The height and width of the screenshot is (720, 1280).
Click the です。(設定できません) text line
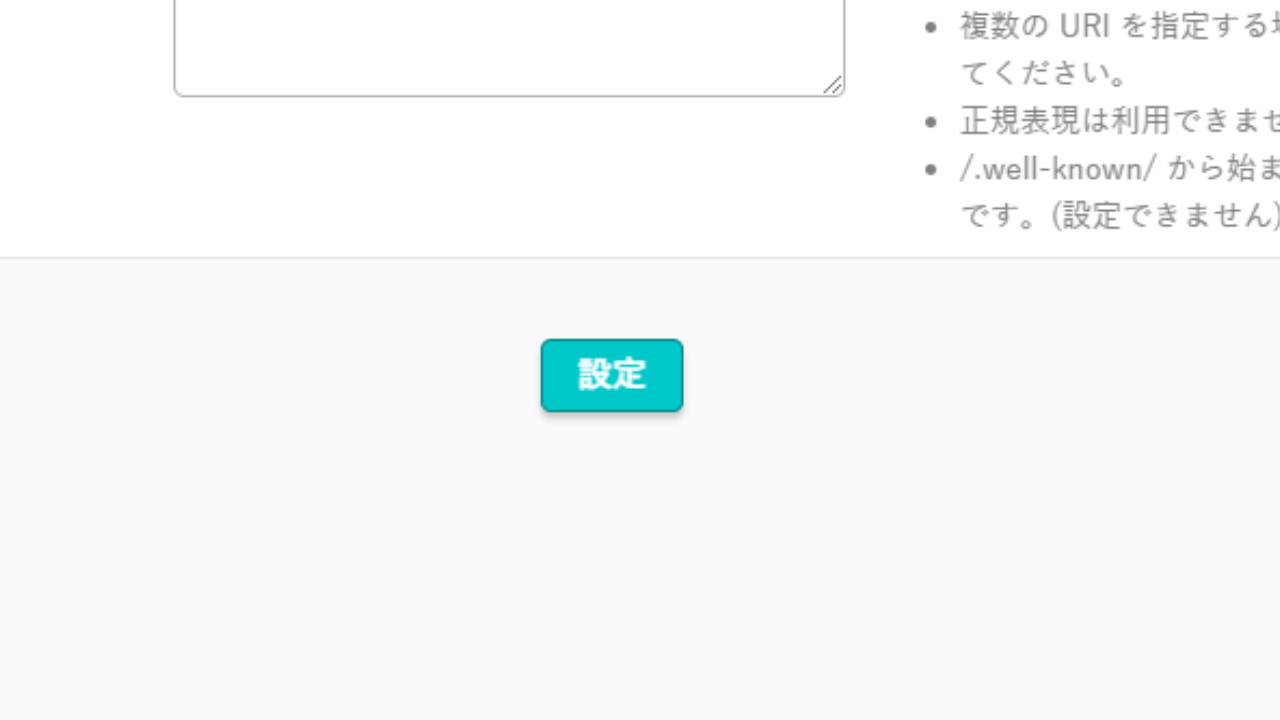[1120, 215]
